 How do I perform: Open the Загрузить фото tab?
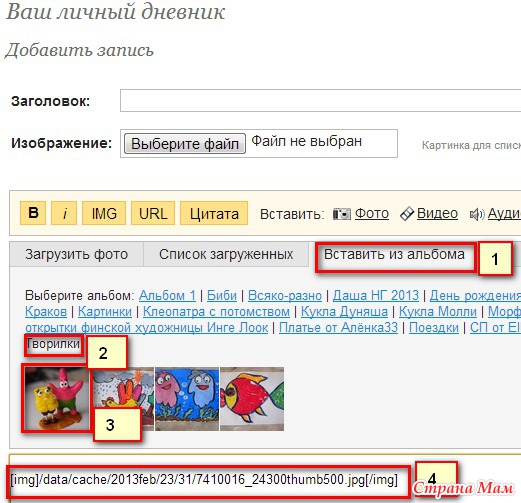pyautogui.click(x=77, y=254)
